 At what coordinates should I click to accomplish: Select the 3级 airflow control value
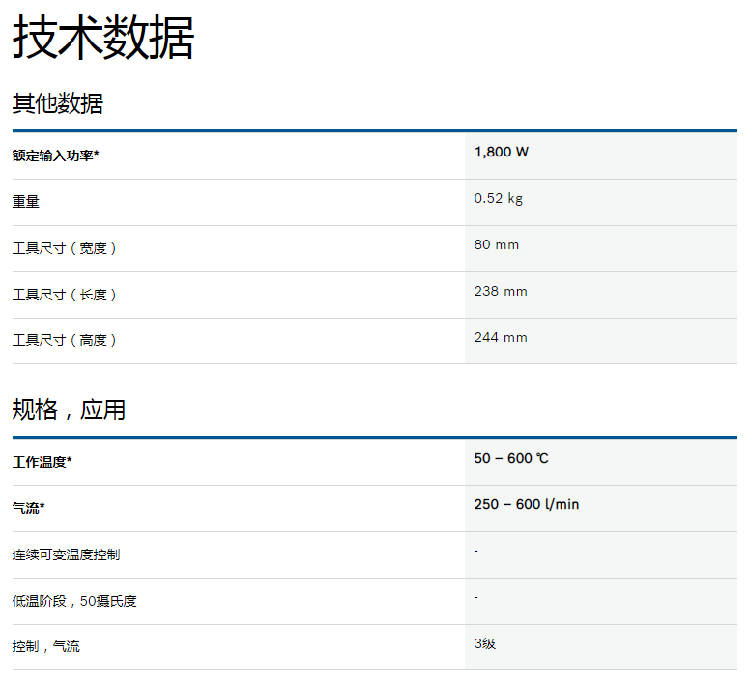tap(485, 643)
